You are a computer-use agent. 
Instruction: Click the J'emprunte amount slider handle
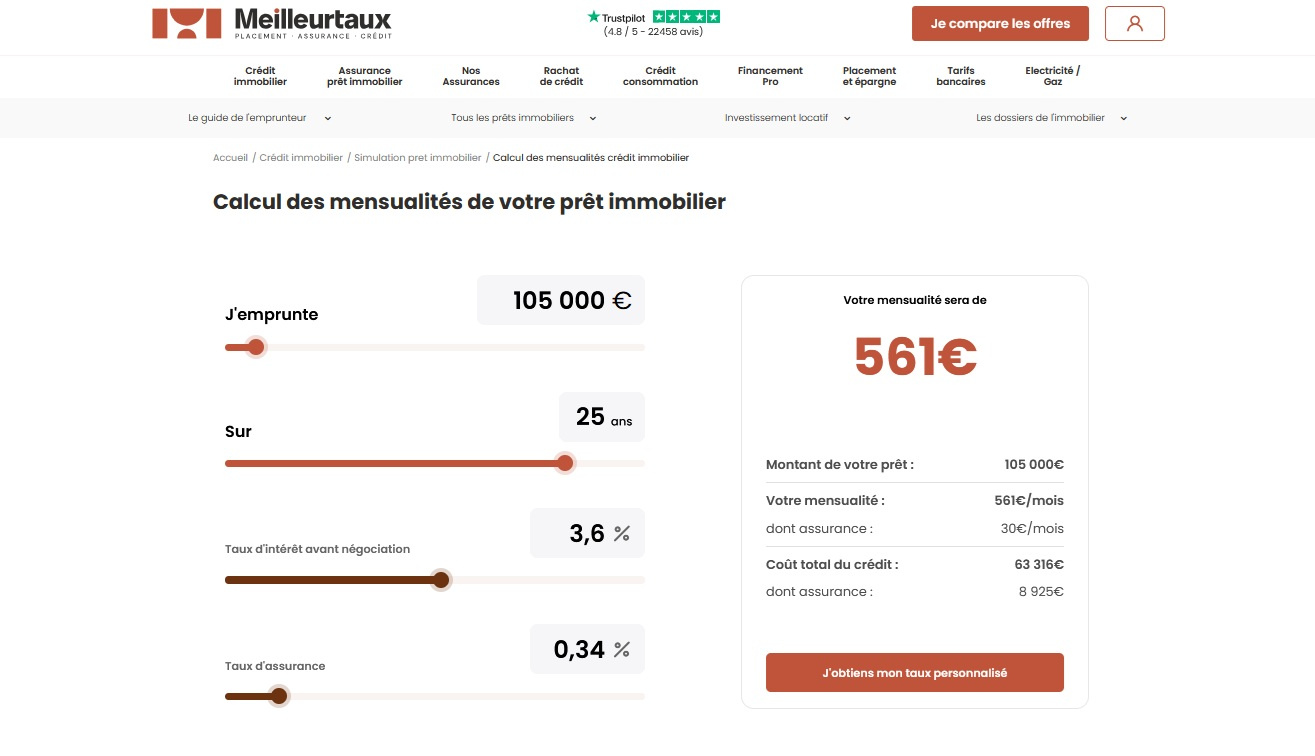click(256, 347)
